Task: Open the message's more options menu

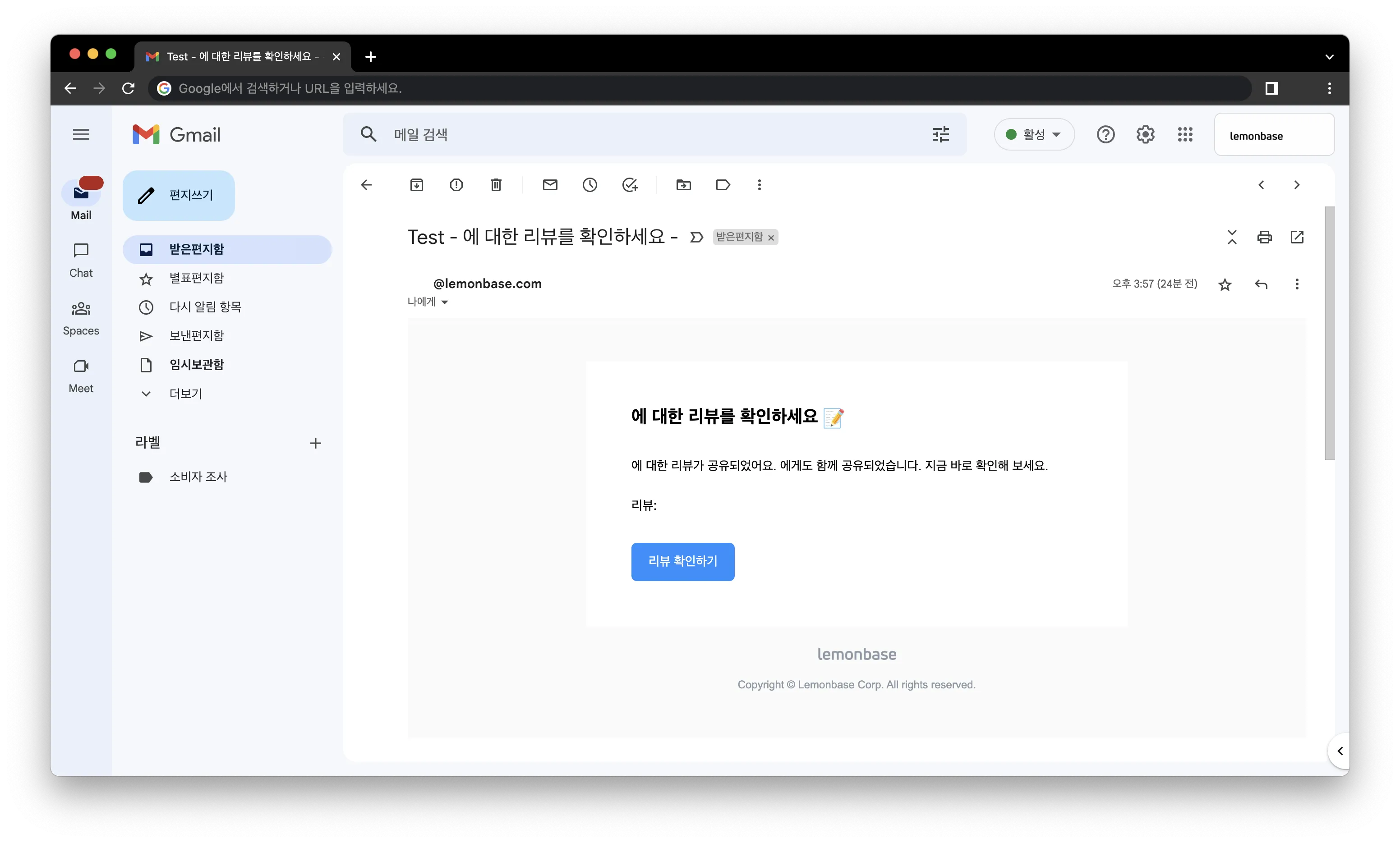Action: pyautogui.click(x=1297, y=284)
